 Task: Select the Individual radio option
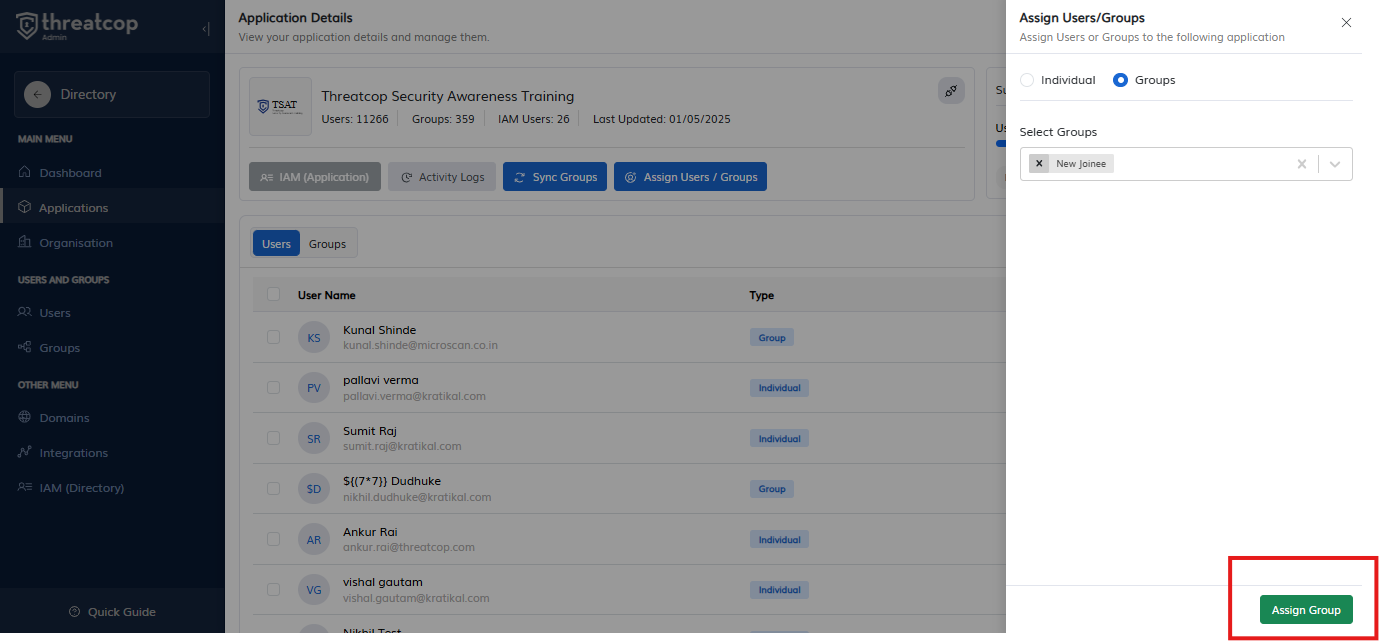pyautogui.click(x=1027, y=80)
